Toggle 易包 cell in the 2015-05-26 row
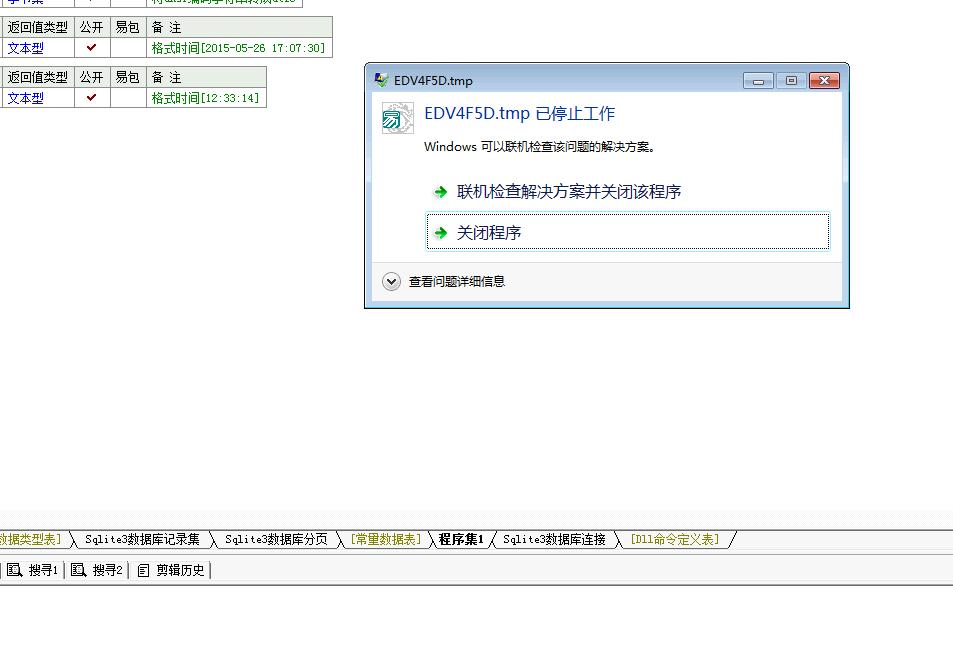953x652 pixels. [128, 47]
